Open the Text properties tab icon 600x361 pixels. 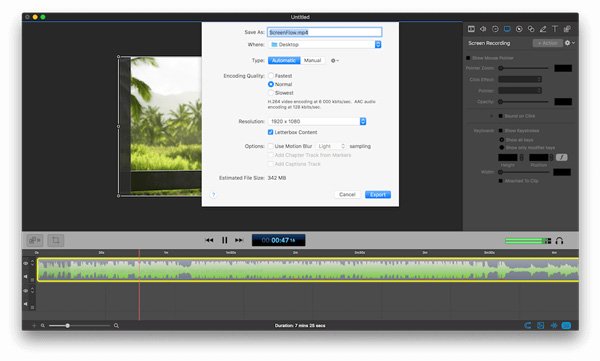[555, 29]
